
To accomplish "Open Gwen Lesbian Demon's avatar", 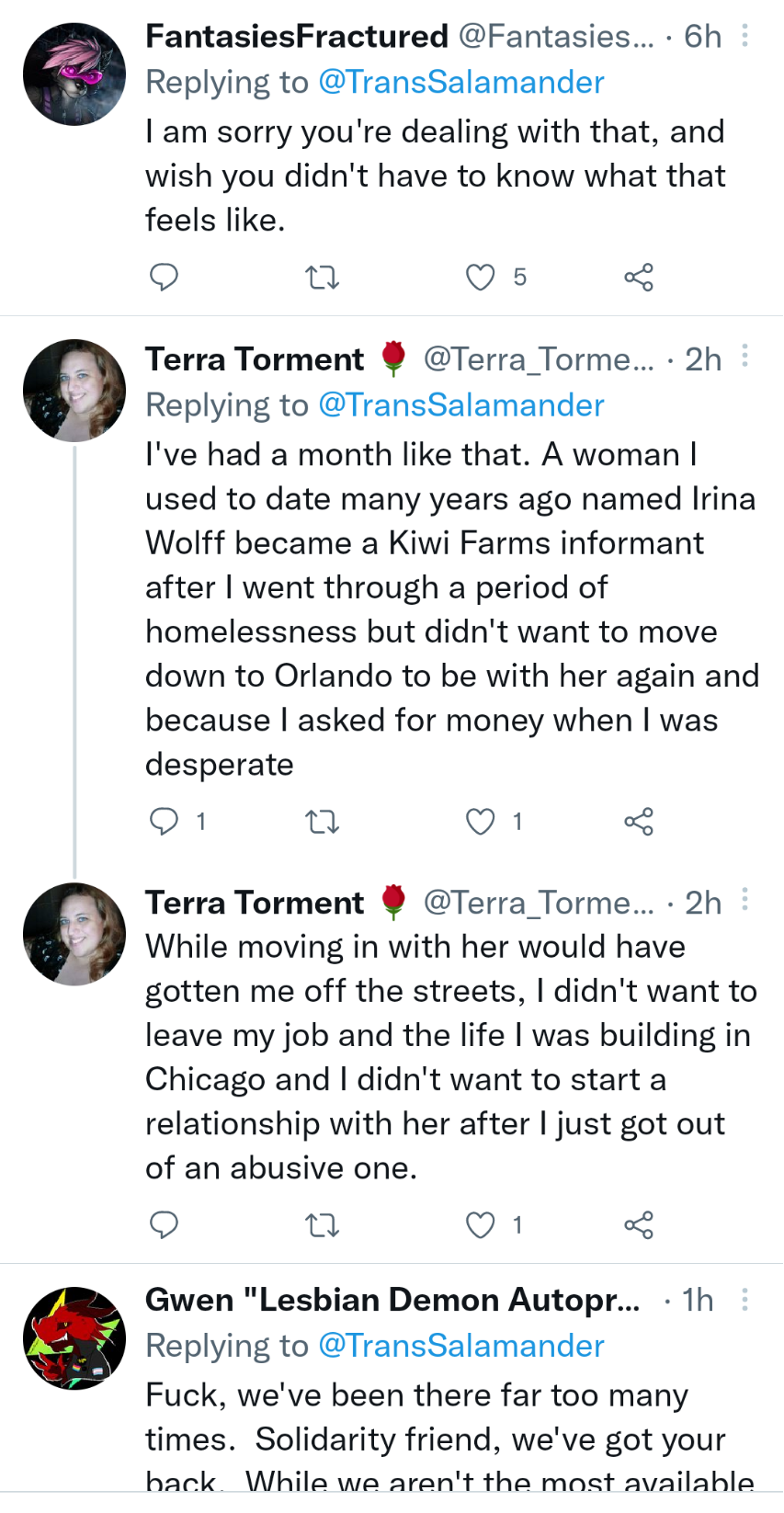I will 74,1338.
